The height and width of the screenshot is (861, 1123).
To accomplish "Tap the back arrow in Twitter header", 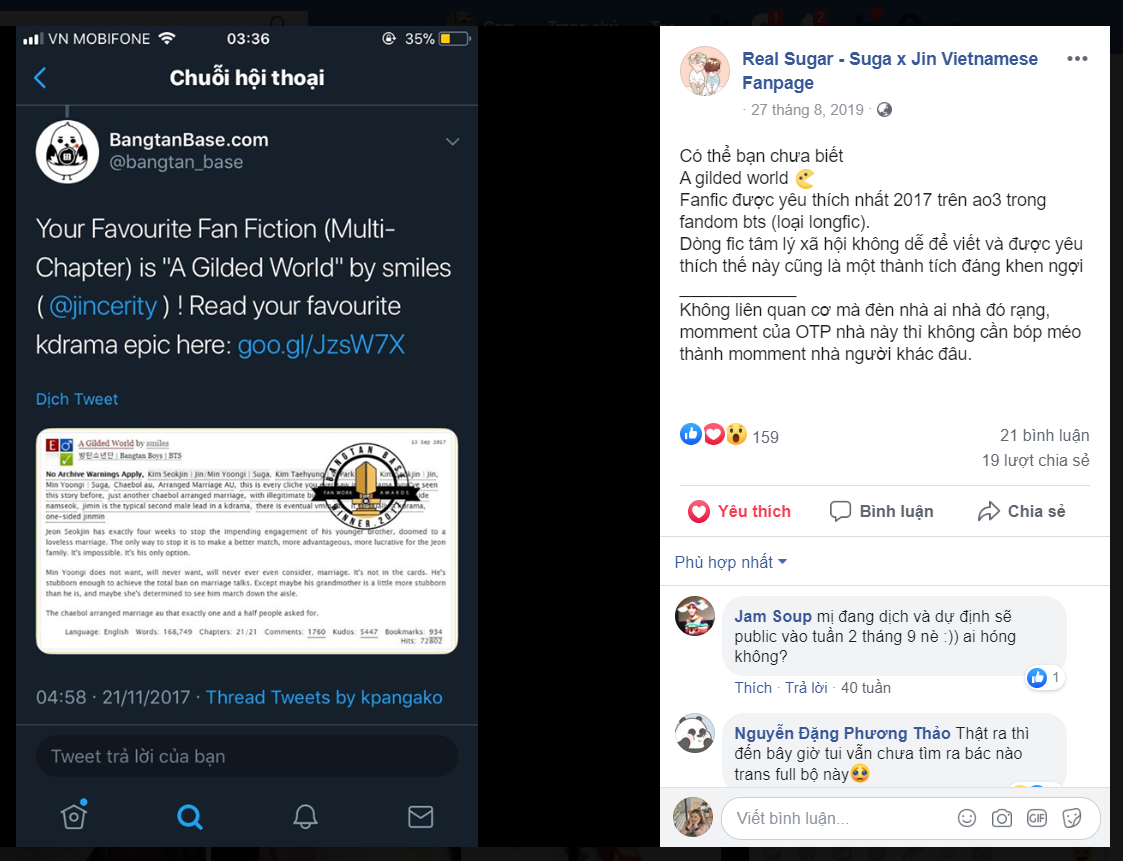I will 40,77.
